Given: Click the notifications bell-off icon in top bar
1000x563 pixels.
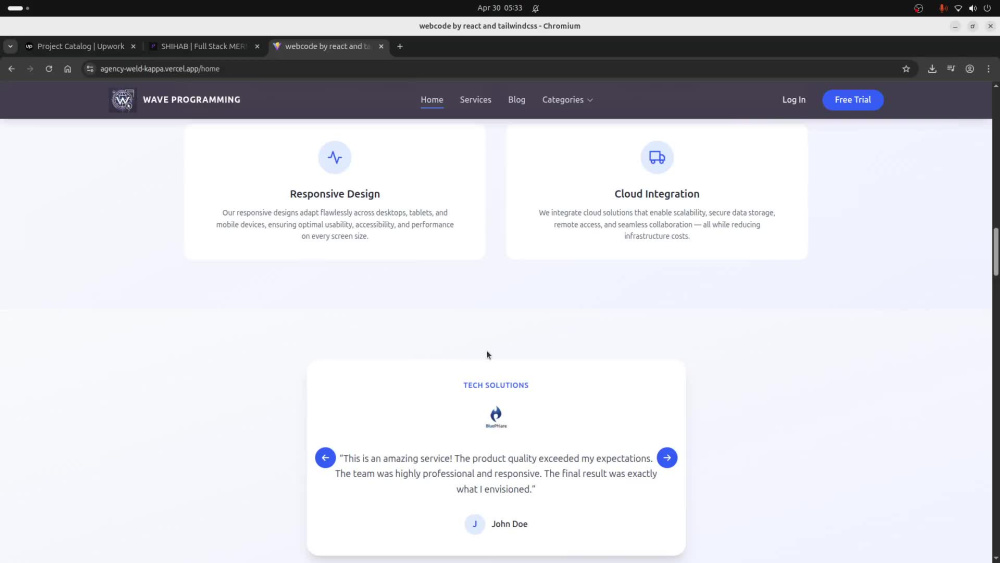Looking at the screenshot, I should (536, 8).
